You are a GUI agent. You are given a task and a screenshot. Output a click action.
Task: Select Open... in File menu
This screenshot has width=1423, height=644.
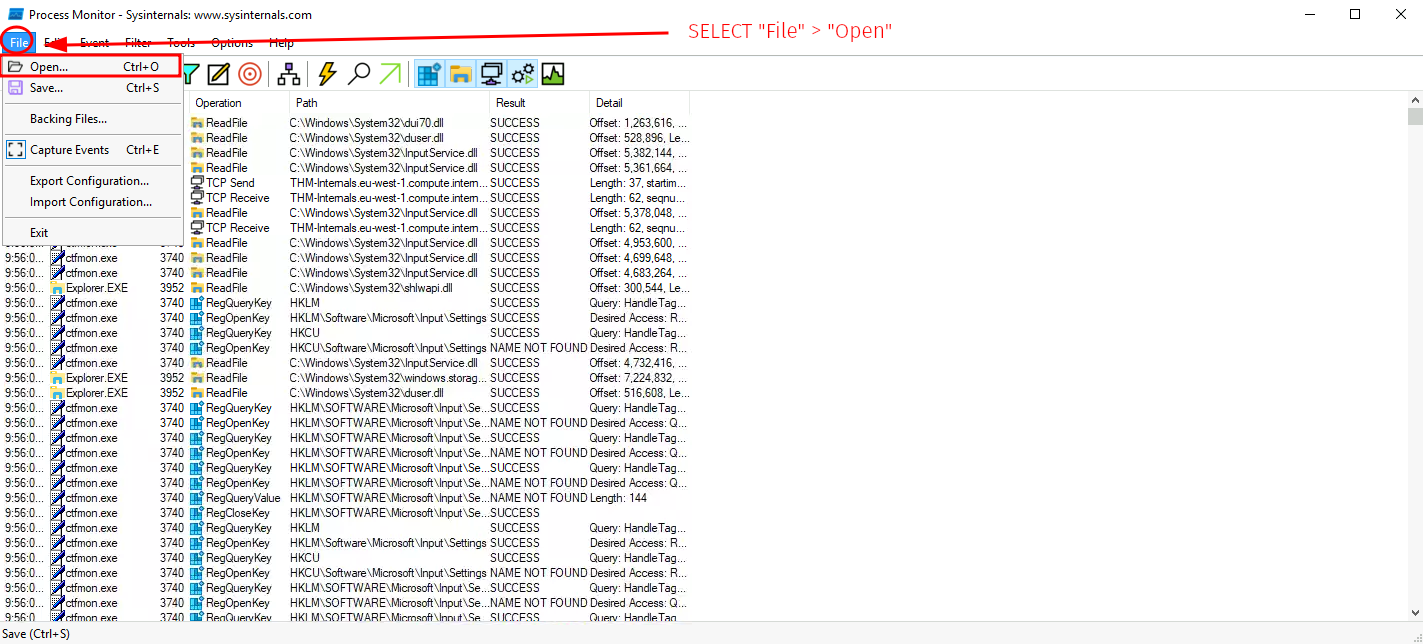click(x=50, y=67)
